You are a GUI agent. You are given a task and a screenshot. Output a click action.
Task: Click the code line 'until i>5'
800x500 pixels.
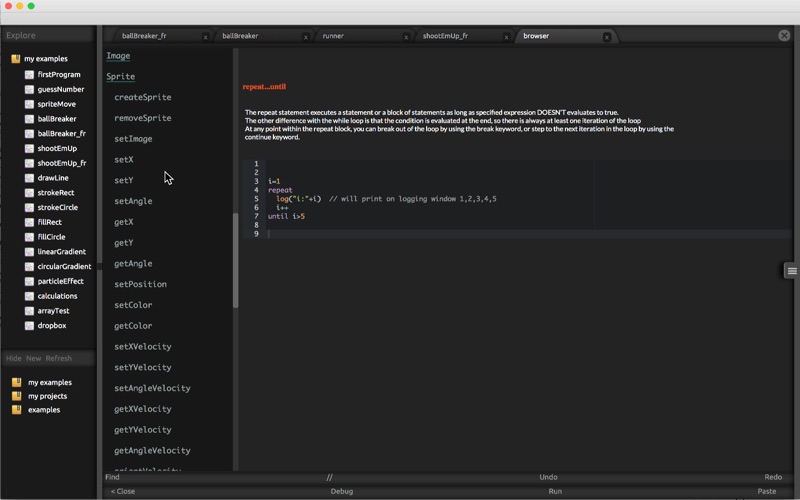click(286, 216)
